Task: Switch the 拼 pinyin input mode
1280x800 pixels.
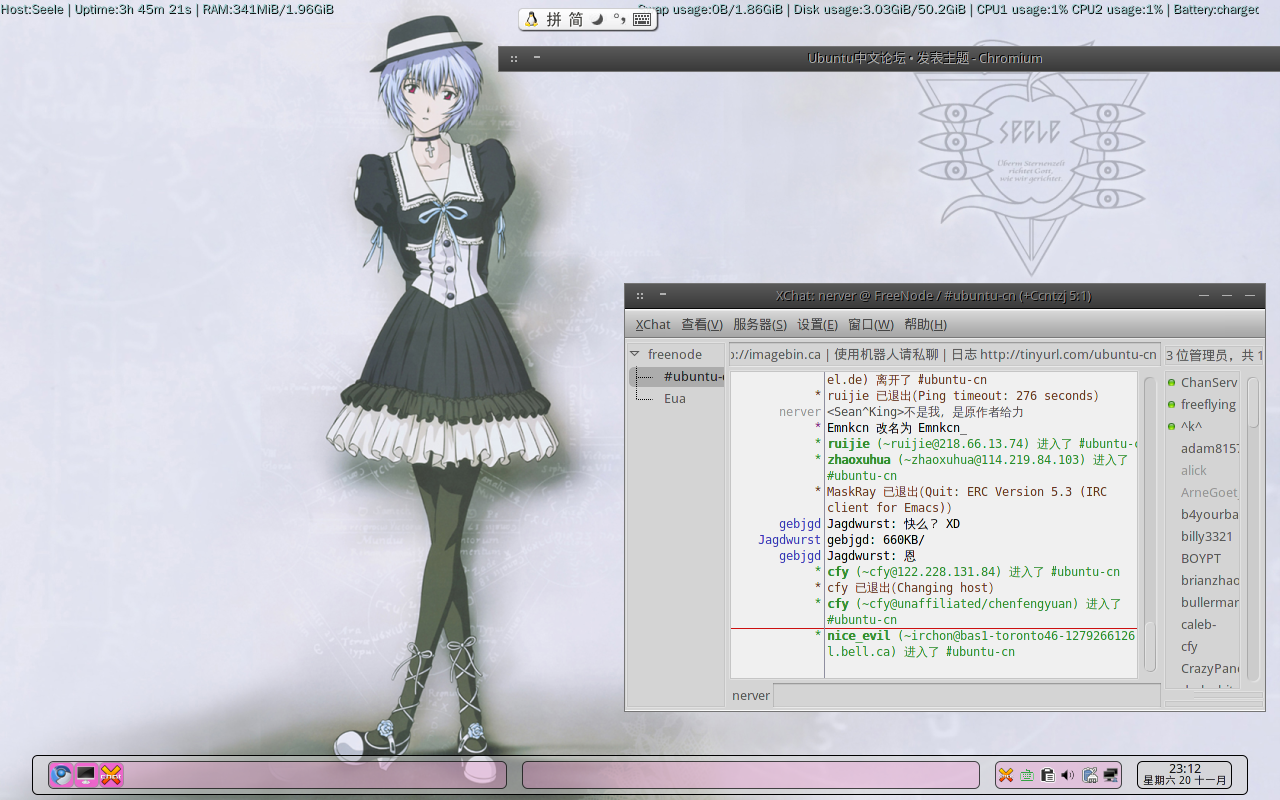Action: (x=554, y=19)
